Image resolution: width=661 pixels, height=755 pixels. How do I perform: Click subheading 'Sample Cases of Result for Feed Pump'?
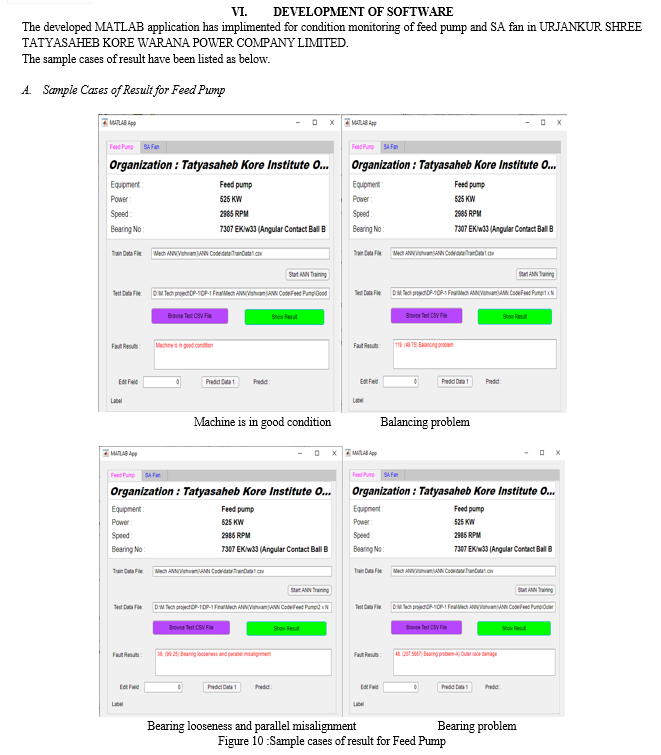(134, 90)
